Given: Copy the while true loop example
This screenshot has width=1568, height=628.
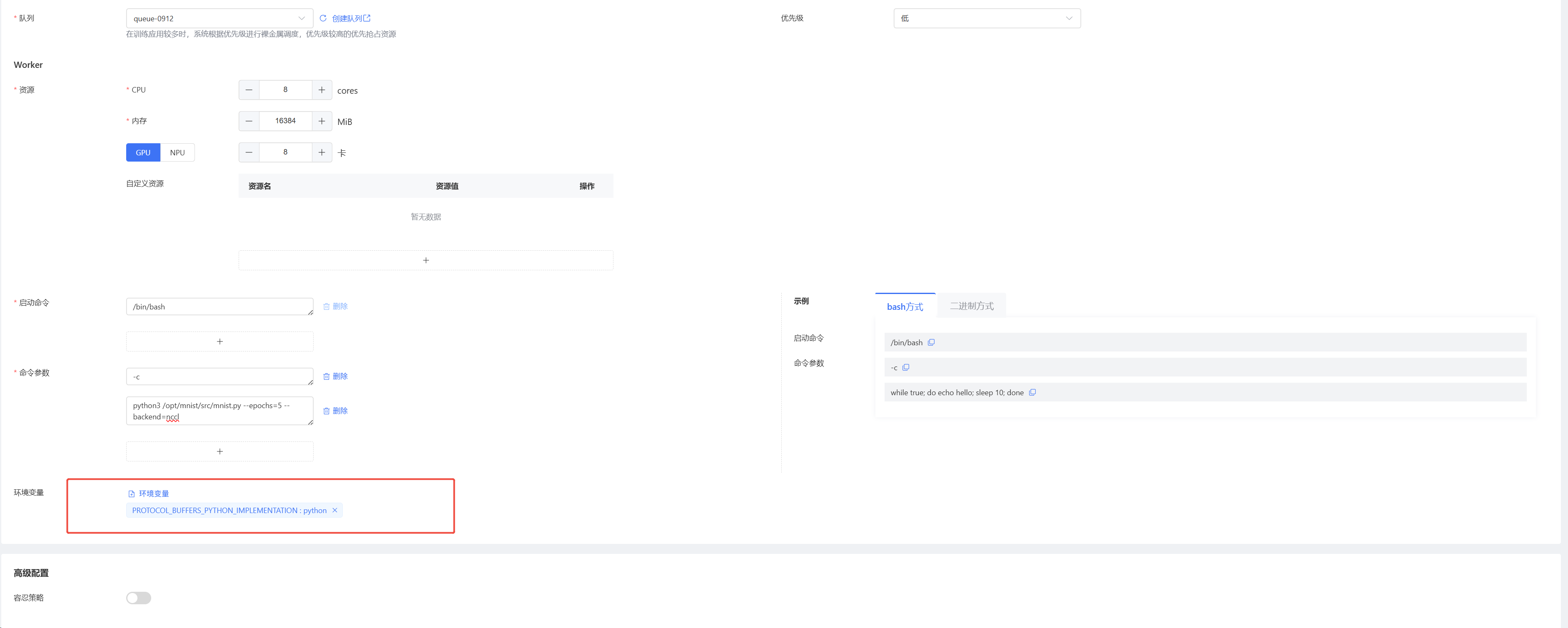Looking at the screenshot, I should pyautogui.click(x=1032, y=392).
